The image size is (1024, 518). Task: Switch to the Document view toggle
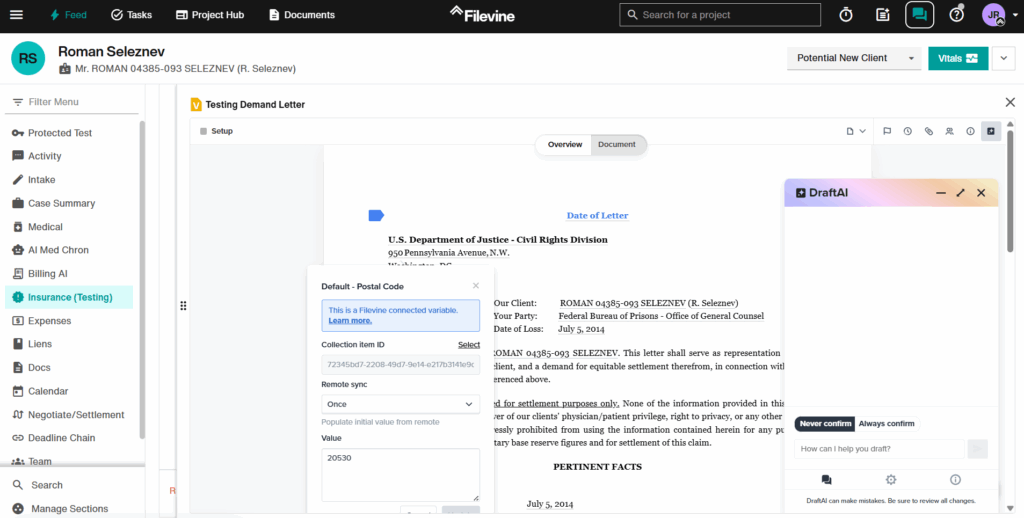click(x=617, y=145)
